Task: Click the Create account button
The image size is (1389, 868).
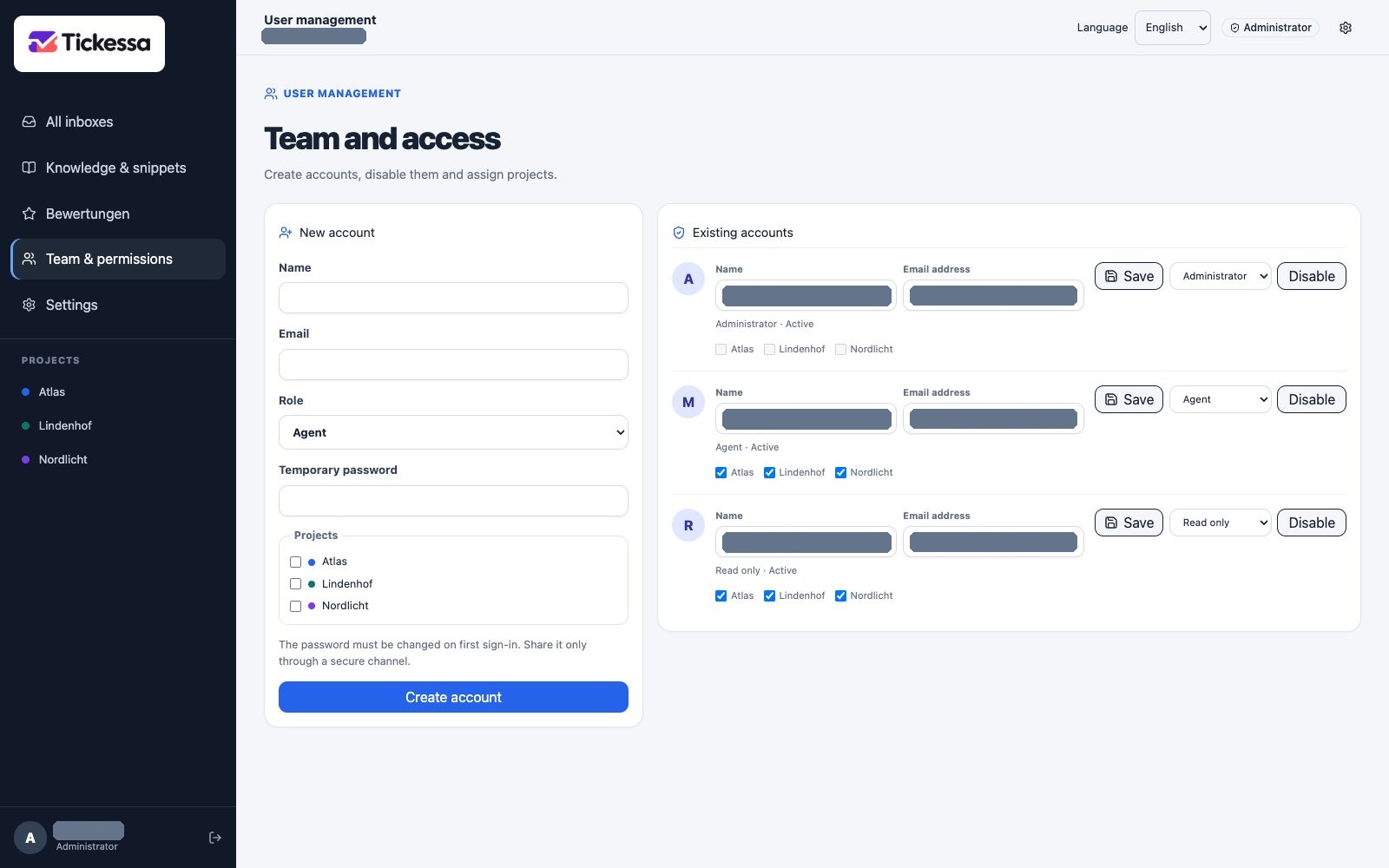Action: click(x=453, y=697)
